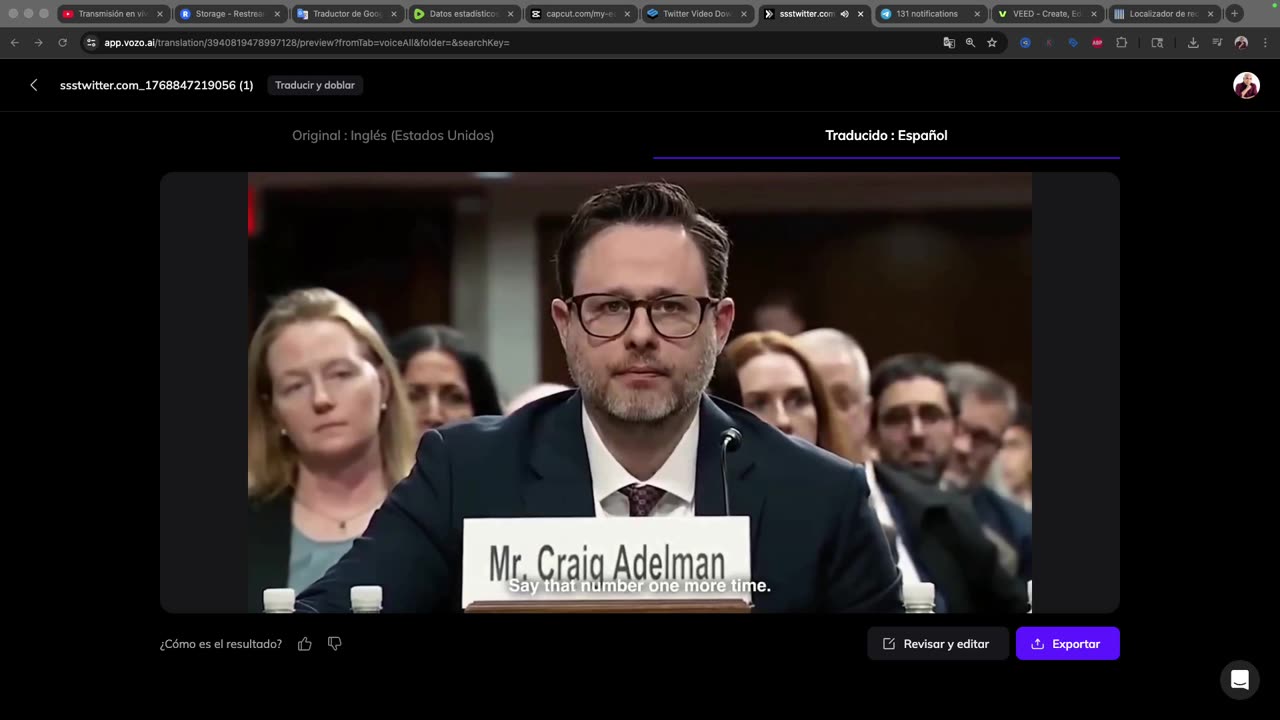Image resolution: width=1280 pixels, height=720 pixels.
Task: Close the Traductor de Google tab
Action: click(393, 14)
